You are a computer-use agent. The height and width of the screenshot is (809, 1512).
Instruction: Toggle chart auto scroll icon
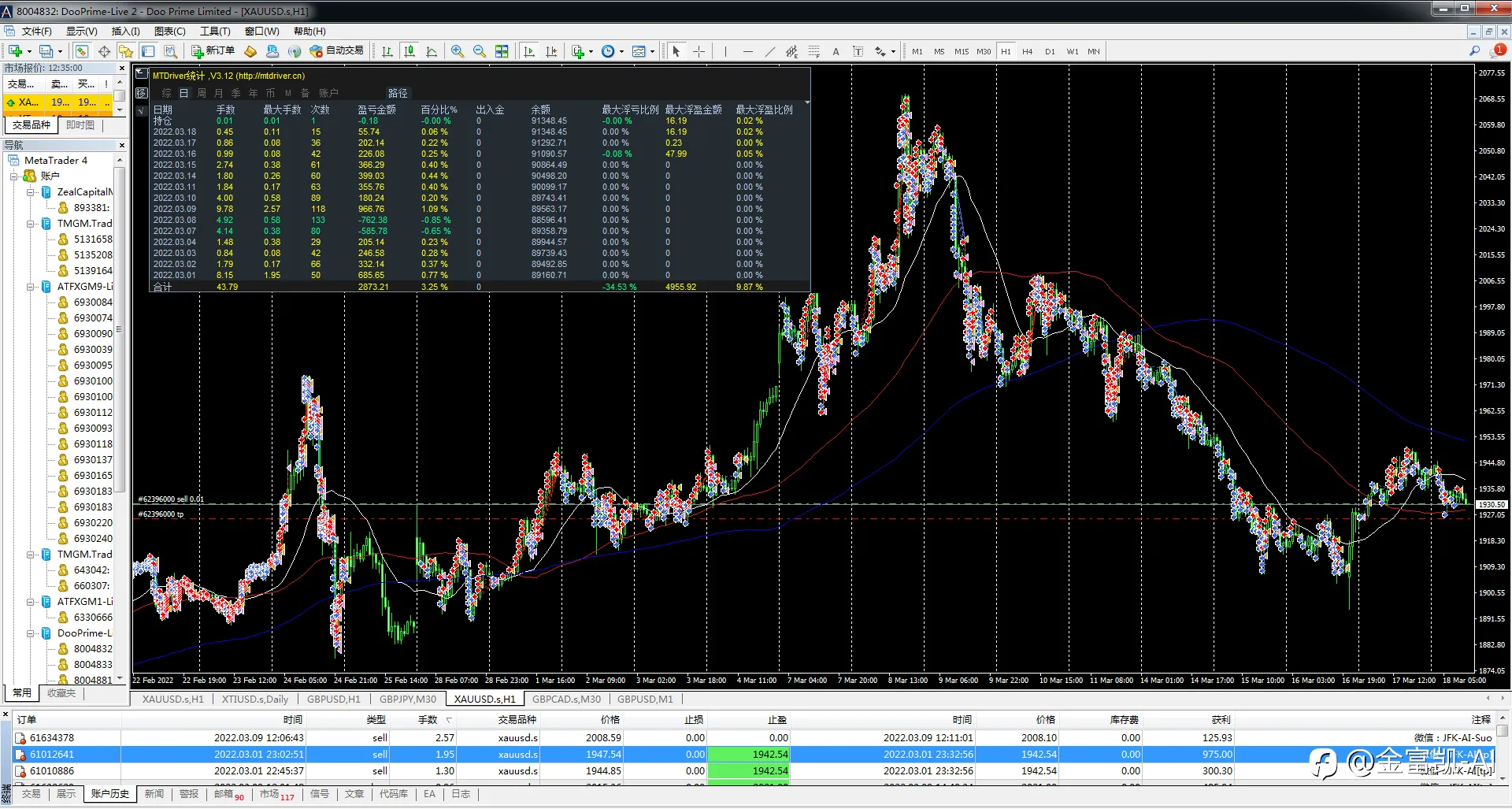[529, 51]
